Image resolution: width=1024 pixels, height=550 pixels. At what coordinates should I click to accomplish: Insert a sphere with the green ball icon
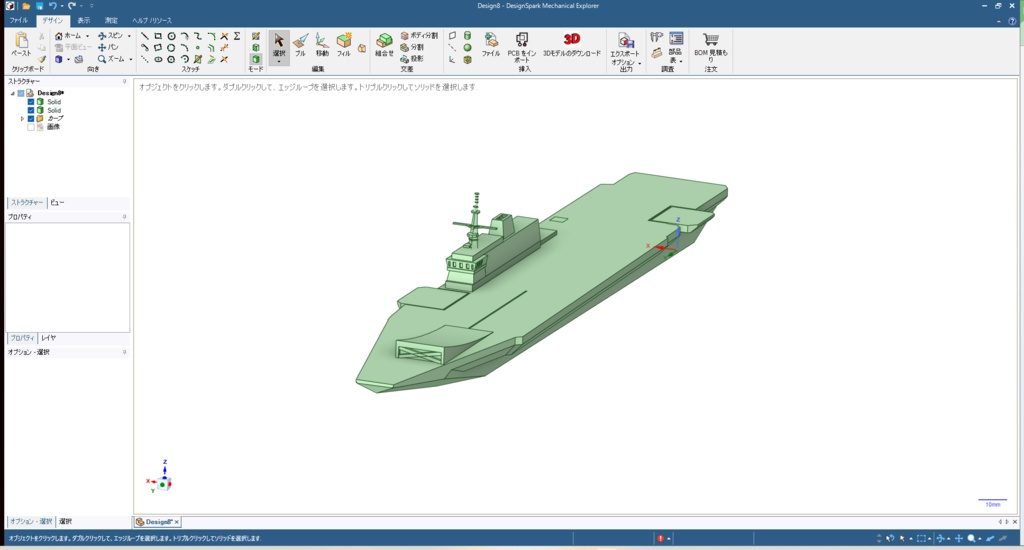468,48
